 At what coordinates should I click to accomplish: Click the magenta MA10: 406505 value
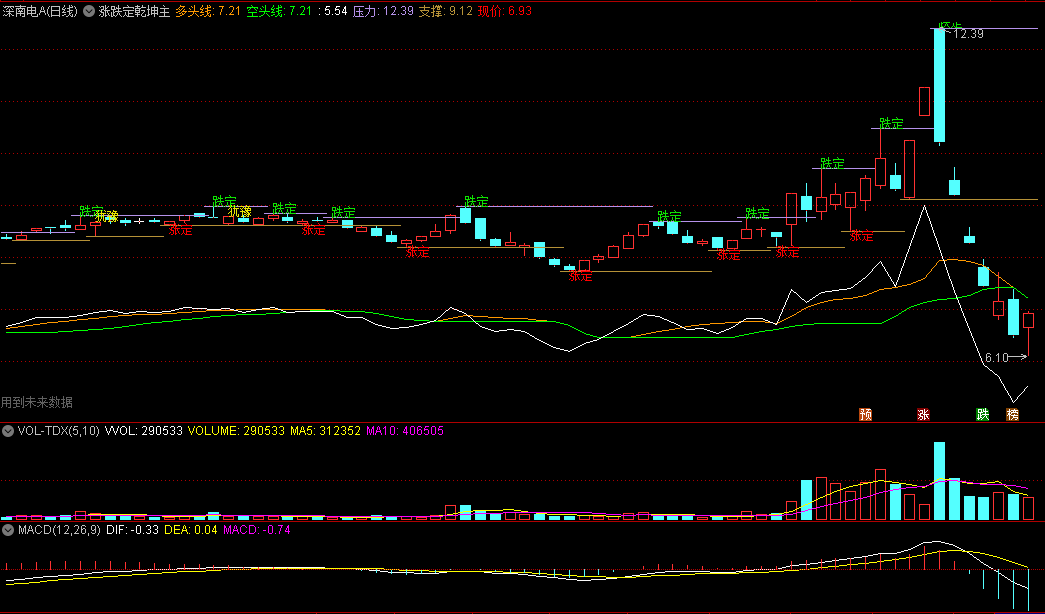click(405, 431)
